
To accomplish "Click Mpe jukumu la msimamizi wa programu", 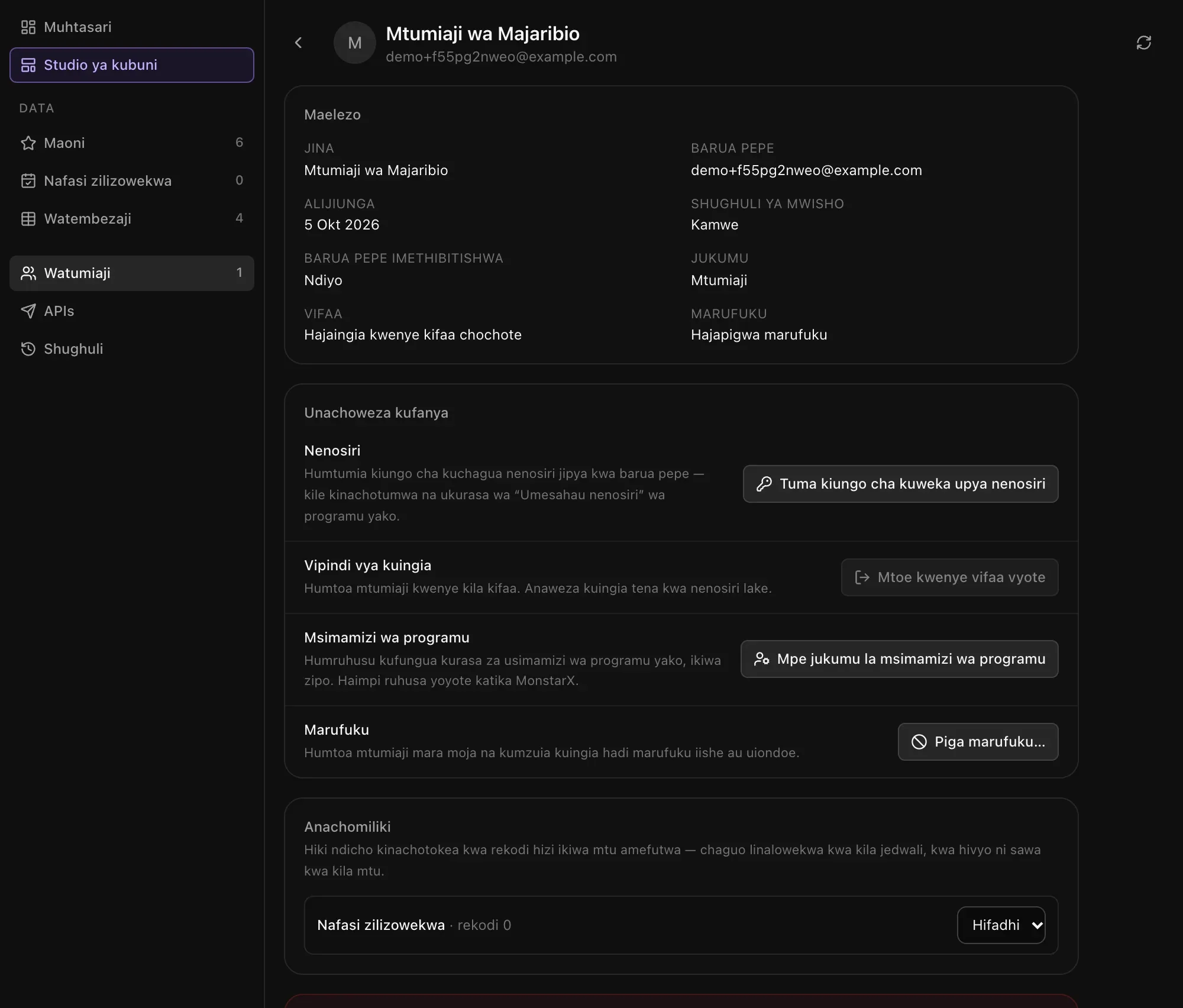I will [899, 659].
